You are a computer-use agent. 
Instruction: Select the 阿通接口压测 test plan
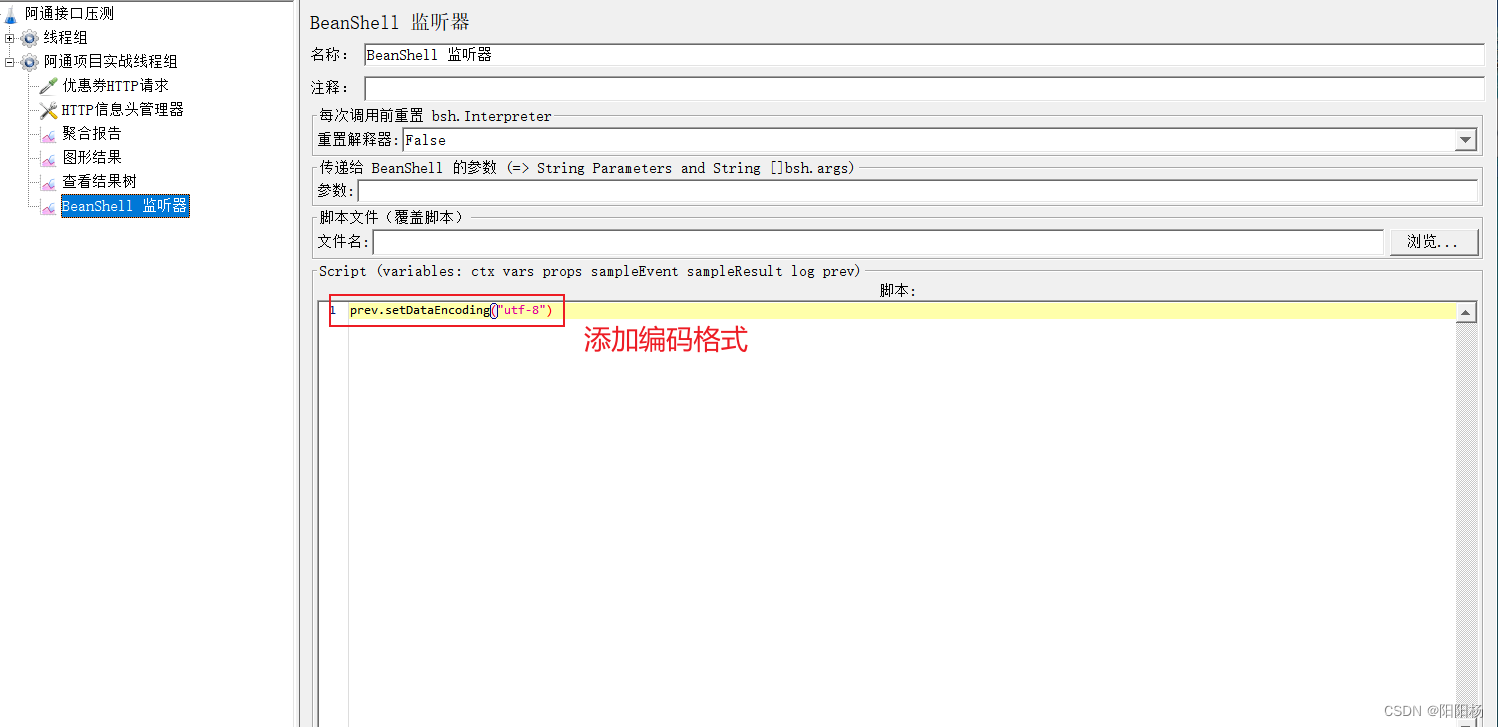(69, 14)
